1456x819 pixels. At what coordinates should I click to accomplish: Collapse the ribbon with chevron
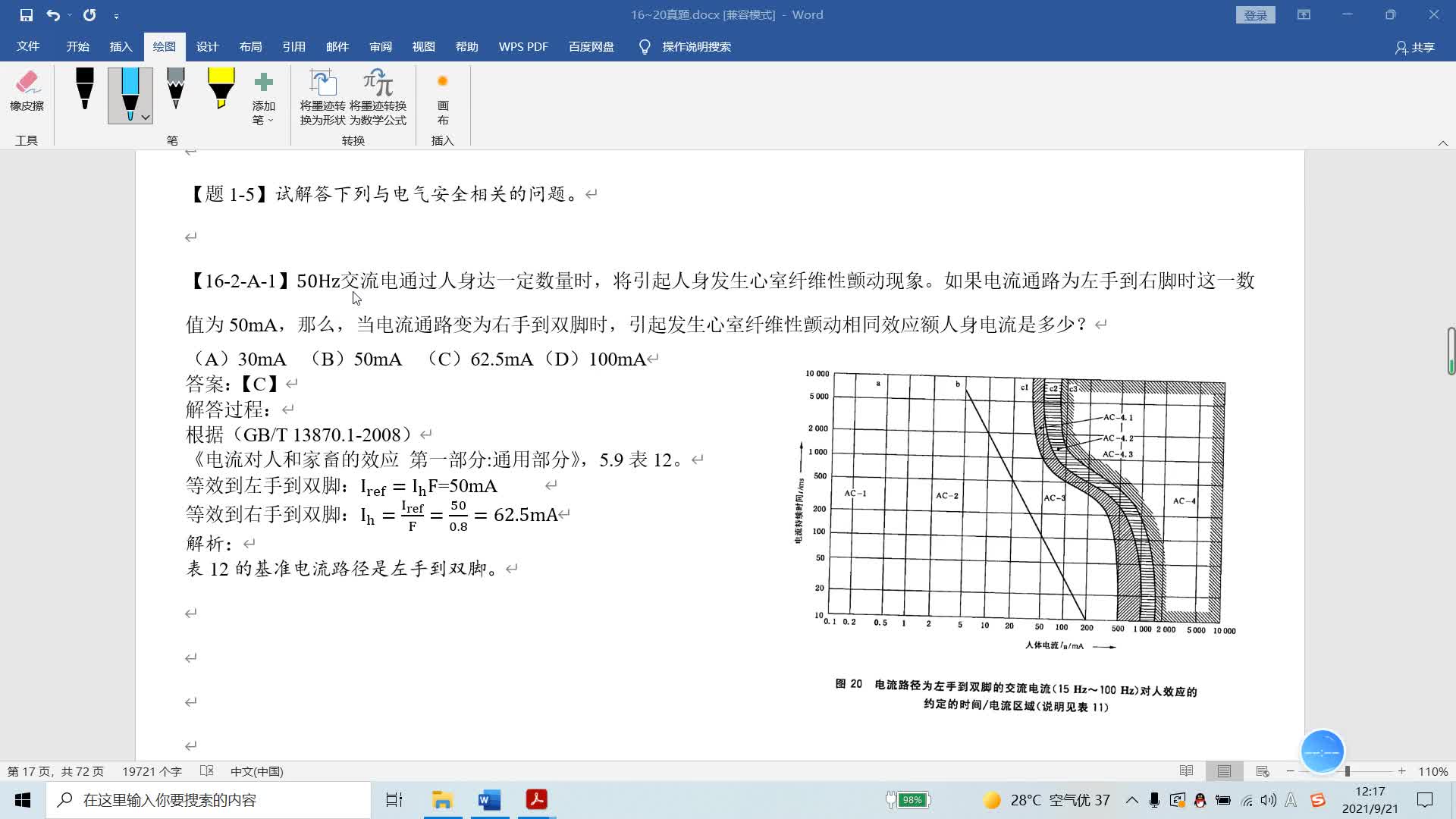point(1442,143)
